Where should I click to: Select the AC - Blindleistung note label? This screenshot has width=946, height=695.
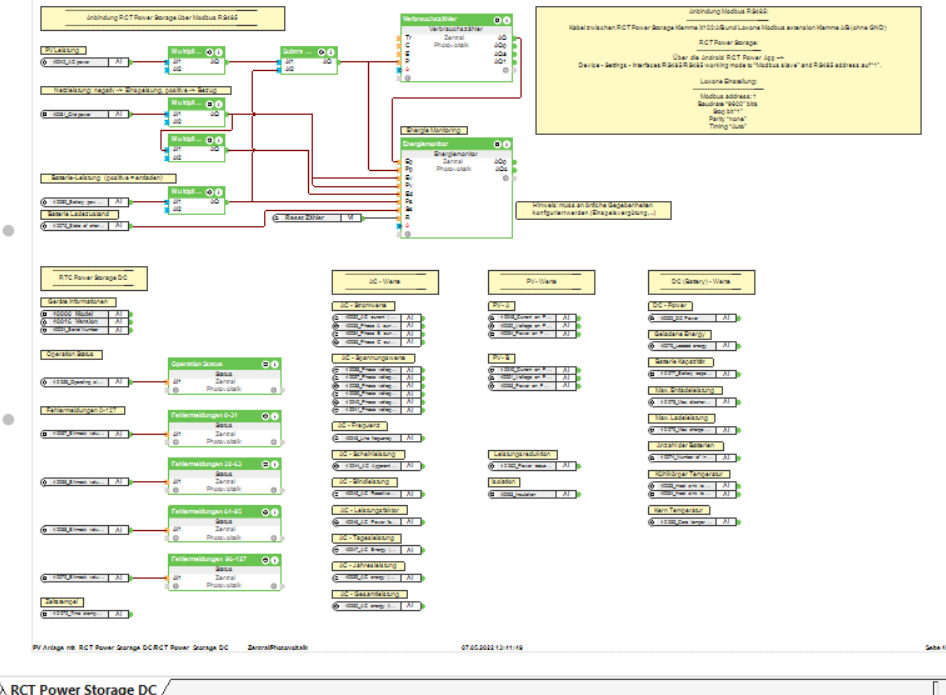(364, 482)
